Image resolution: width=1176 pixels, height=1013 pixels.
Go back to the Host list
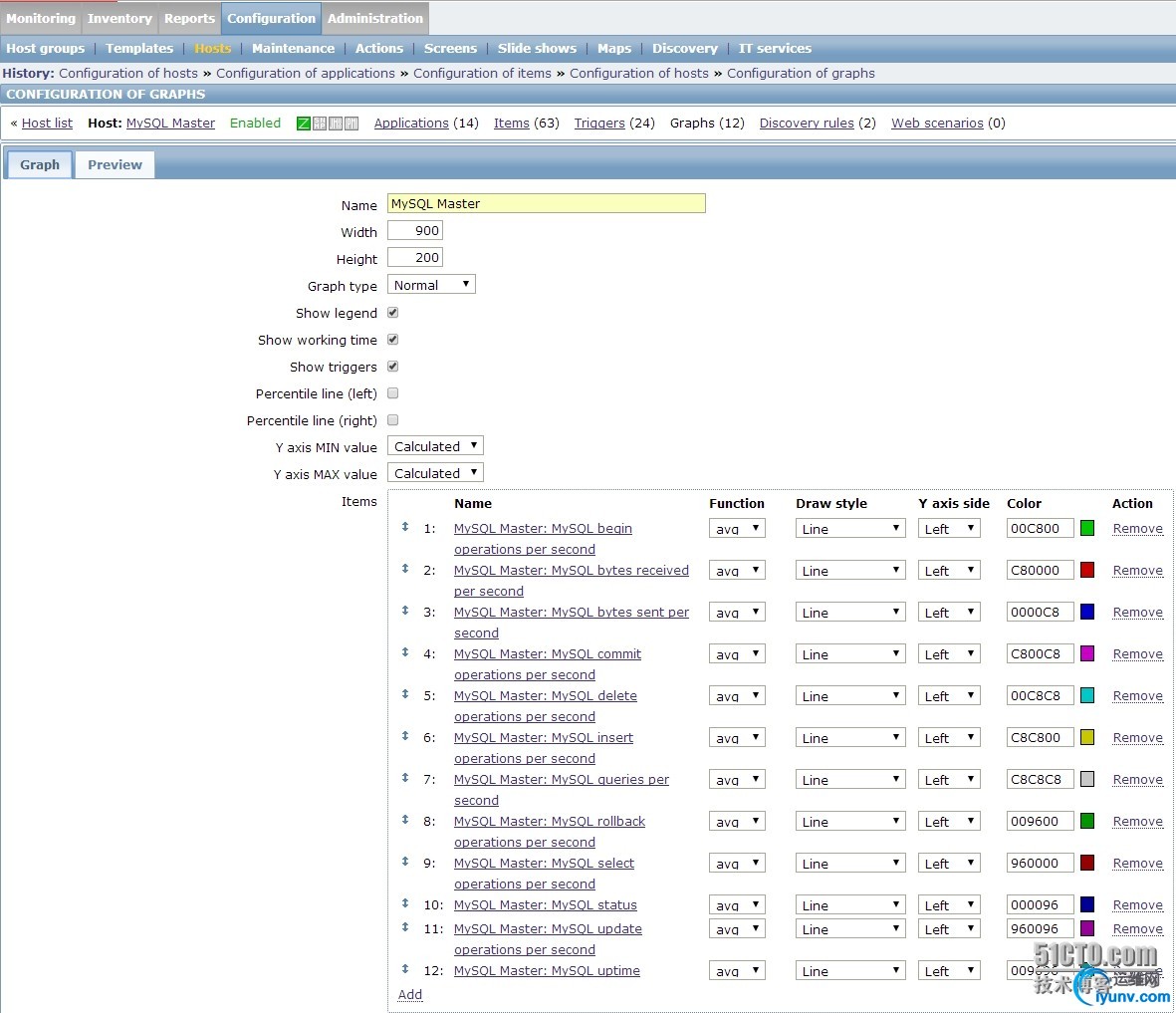pyautogui.click(x=47, y=124)
